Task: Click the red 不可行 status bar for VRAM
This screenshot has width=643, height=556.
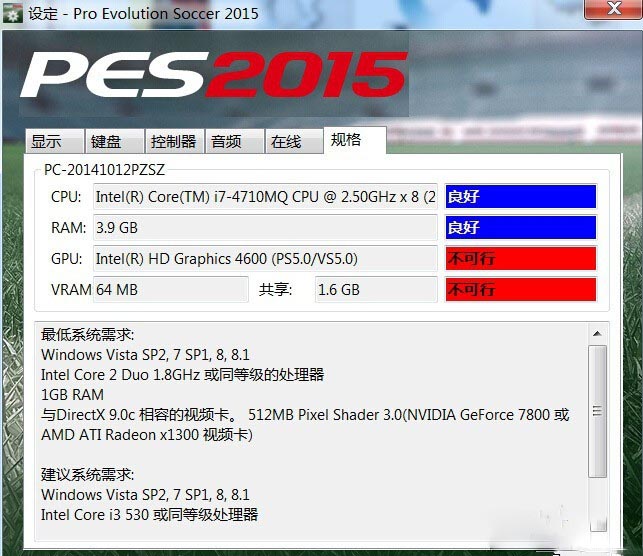Action: (x=521, y=289)
